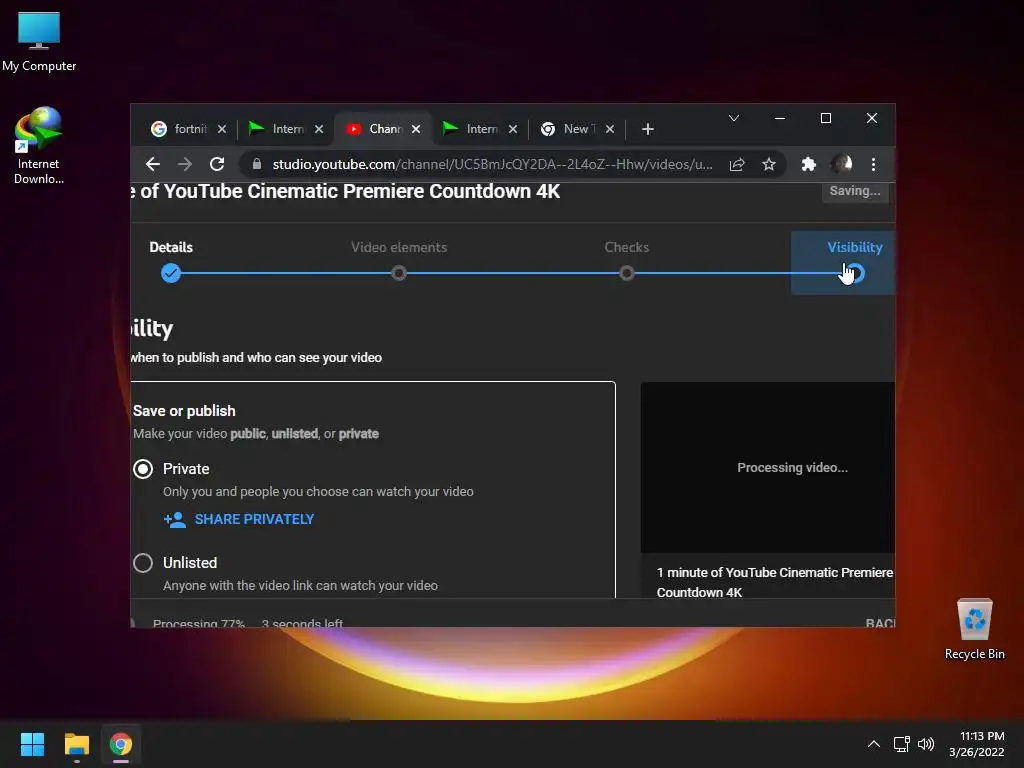The width and height of the screenshot is (1024, 768).
Task: Go forward in browser history
Action: point(185,165)
